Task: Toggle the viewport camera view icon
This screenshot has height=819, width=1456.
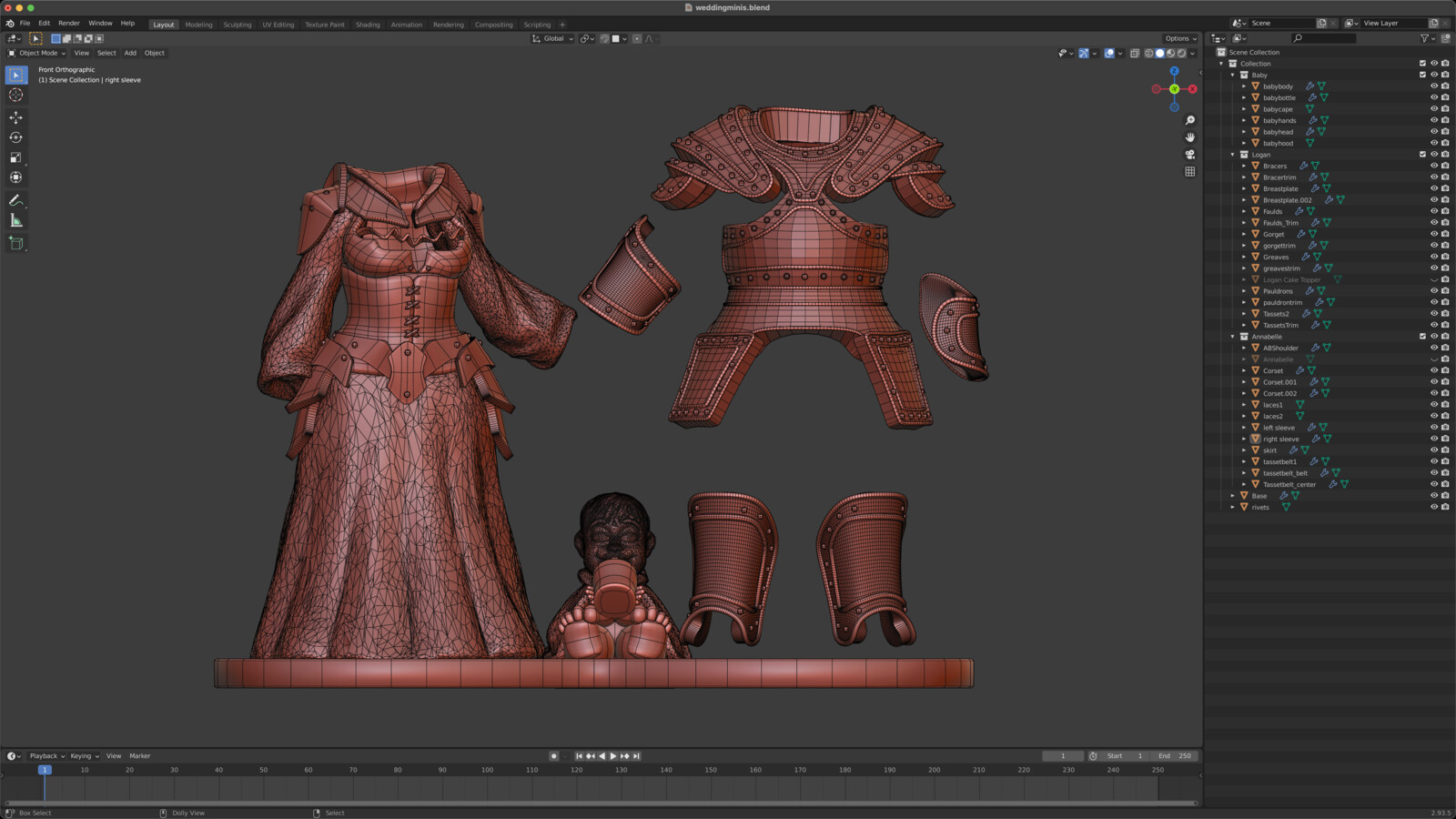Action: [x=1190, y=153]
